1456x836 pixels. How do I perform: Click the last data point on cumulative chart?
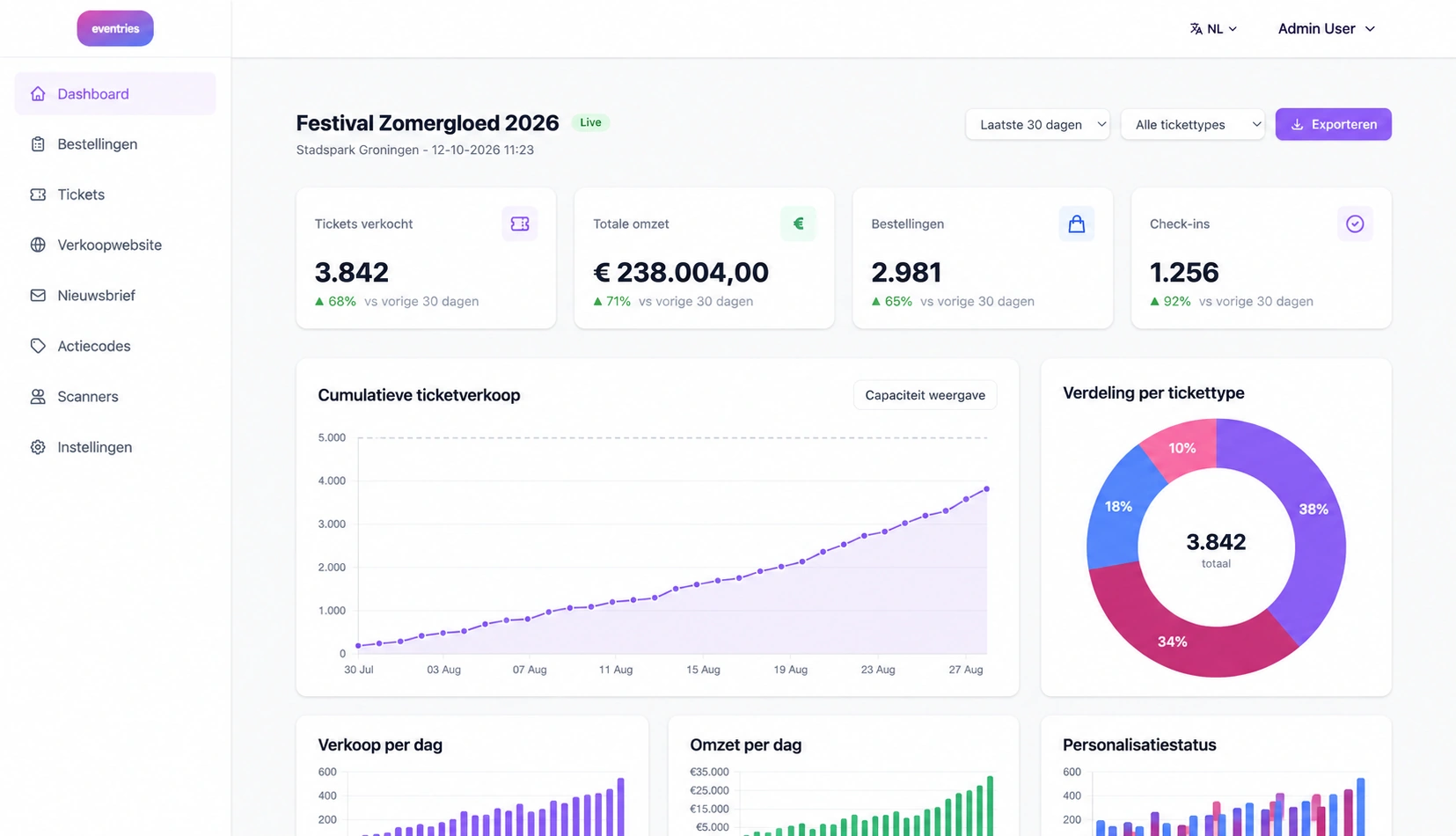986,488
